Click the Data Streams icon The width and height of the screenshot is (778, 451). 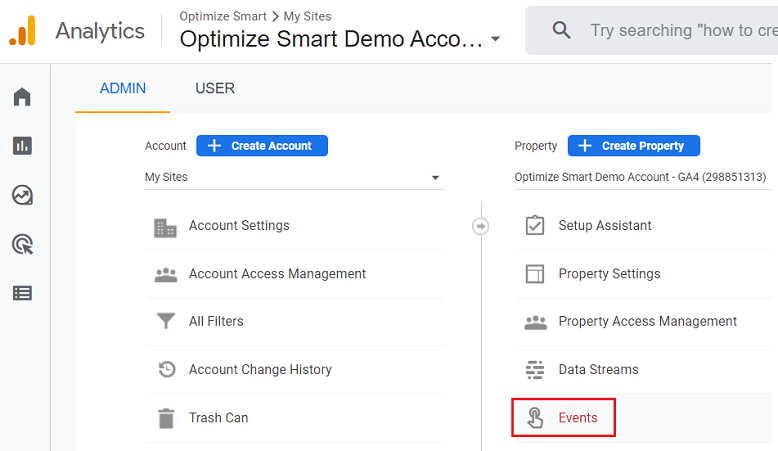click(x=535, y=370)
